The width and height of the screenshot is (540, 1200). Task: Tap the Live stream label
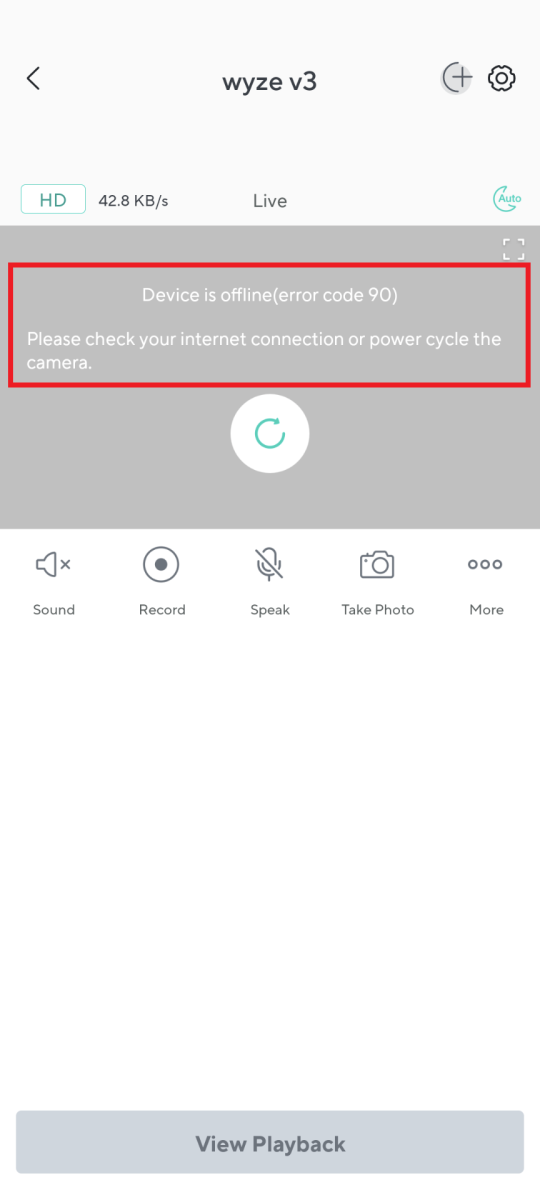(270, 201)
